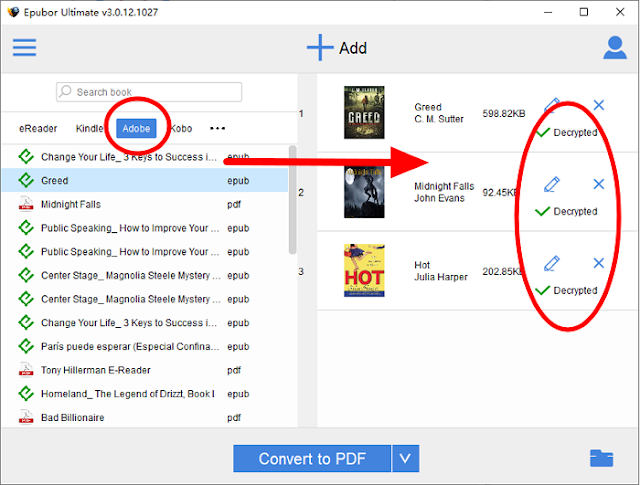Click PDF icon beside Tony Hillerman E-Reader
This screenshot has height=485, width=640.
[x=26, y=369]
